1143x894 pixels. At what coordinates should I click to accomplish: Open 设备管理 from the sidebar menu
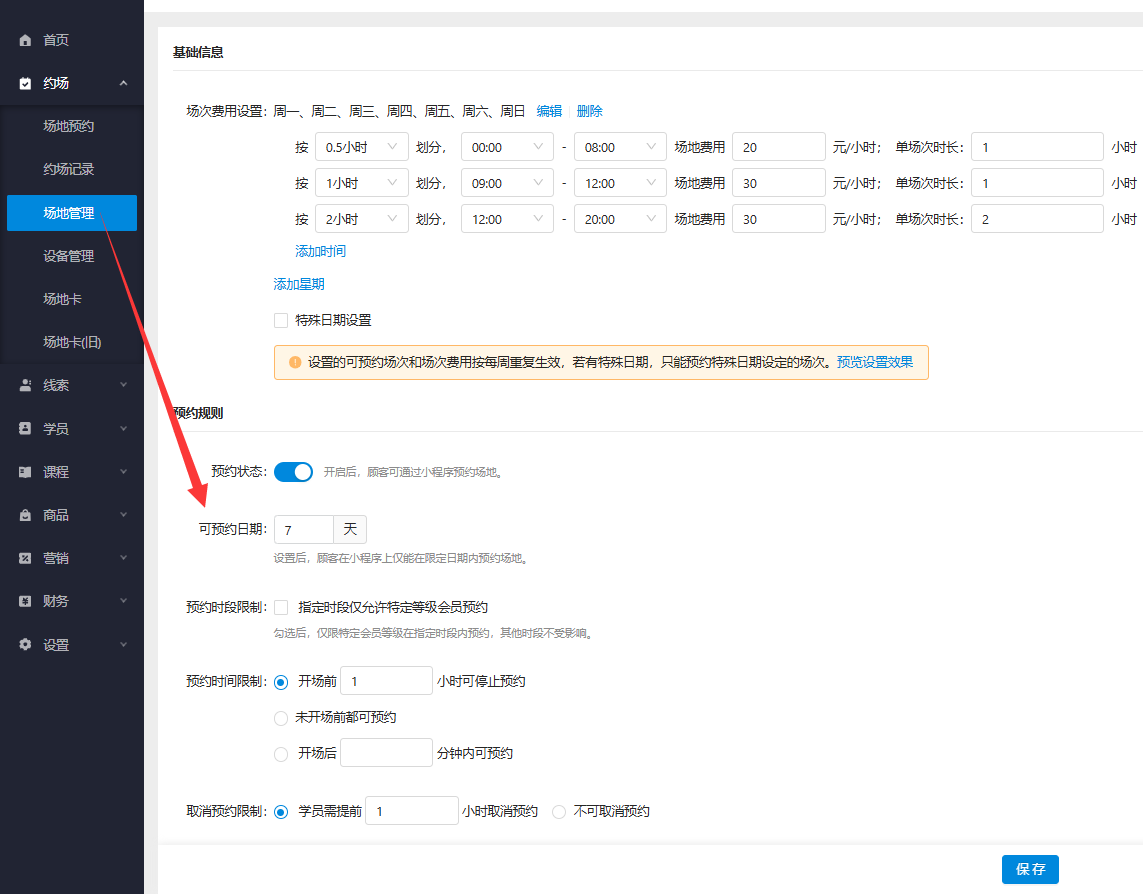tap(72, 255)
